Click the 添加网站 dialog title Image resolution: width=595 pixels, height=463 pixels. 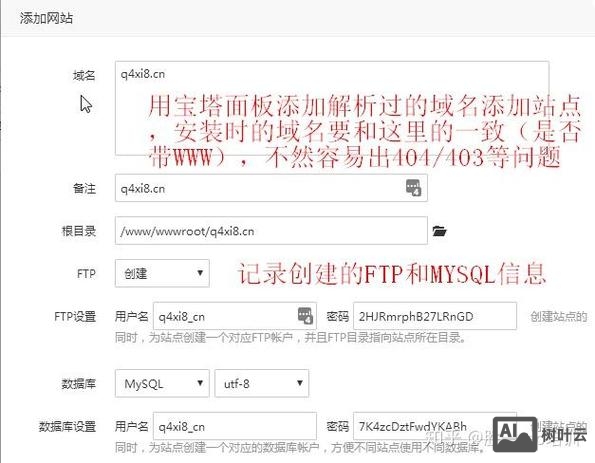click(46, 18)
